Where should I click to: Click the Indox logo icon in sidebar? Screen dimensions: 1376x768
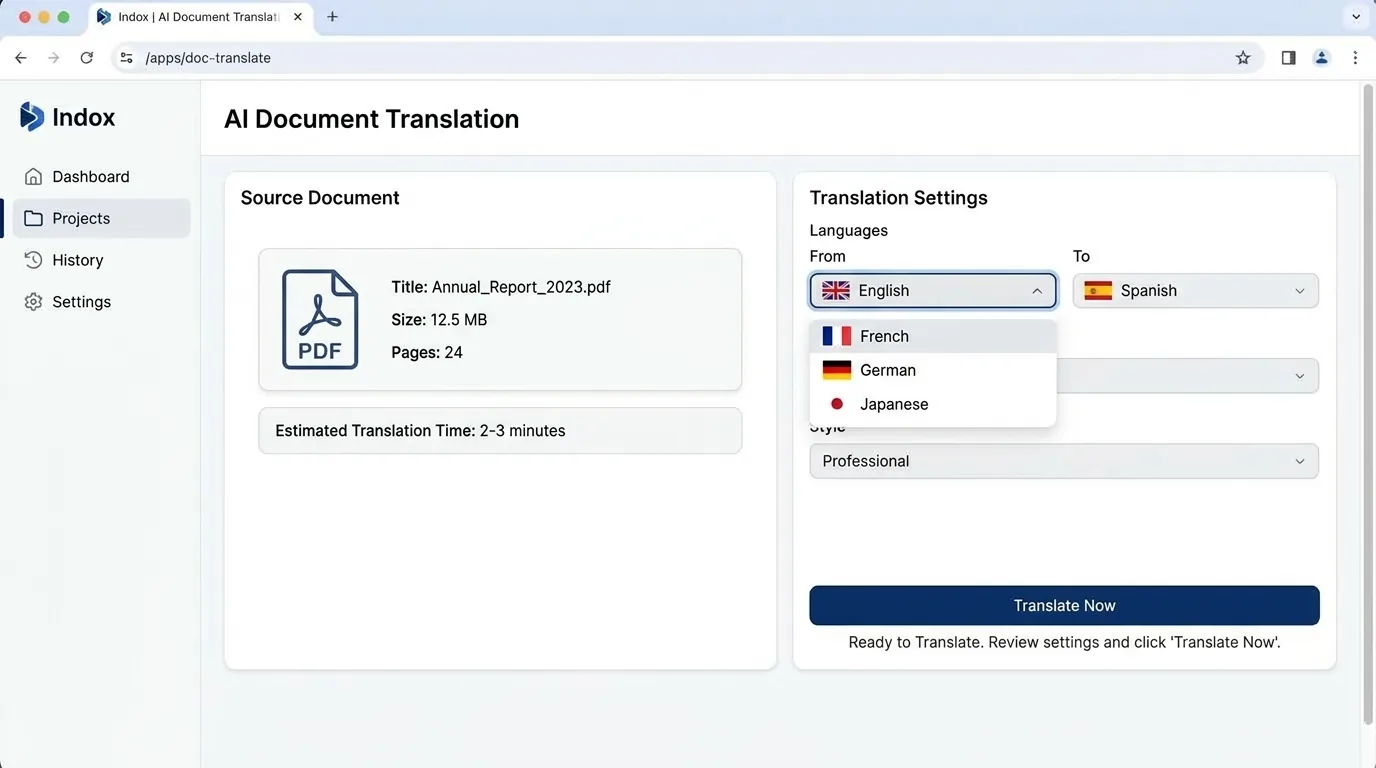click(32, 117)
